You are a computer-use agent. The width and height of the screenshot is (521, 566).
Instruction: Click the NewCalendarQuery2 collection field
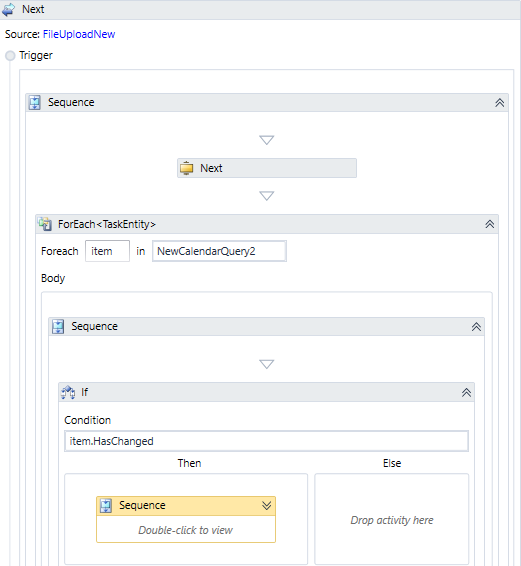[x=219, y=251]
